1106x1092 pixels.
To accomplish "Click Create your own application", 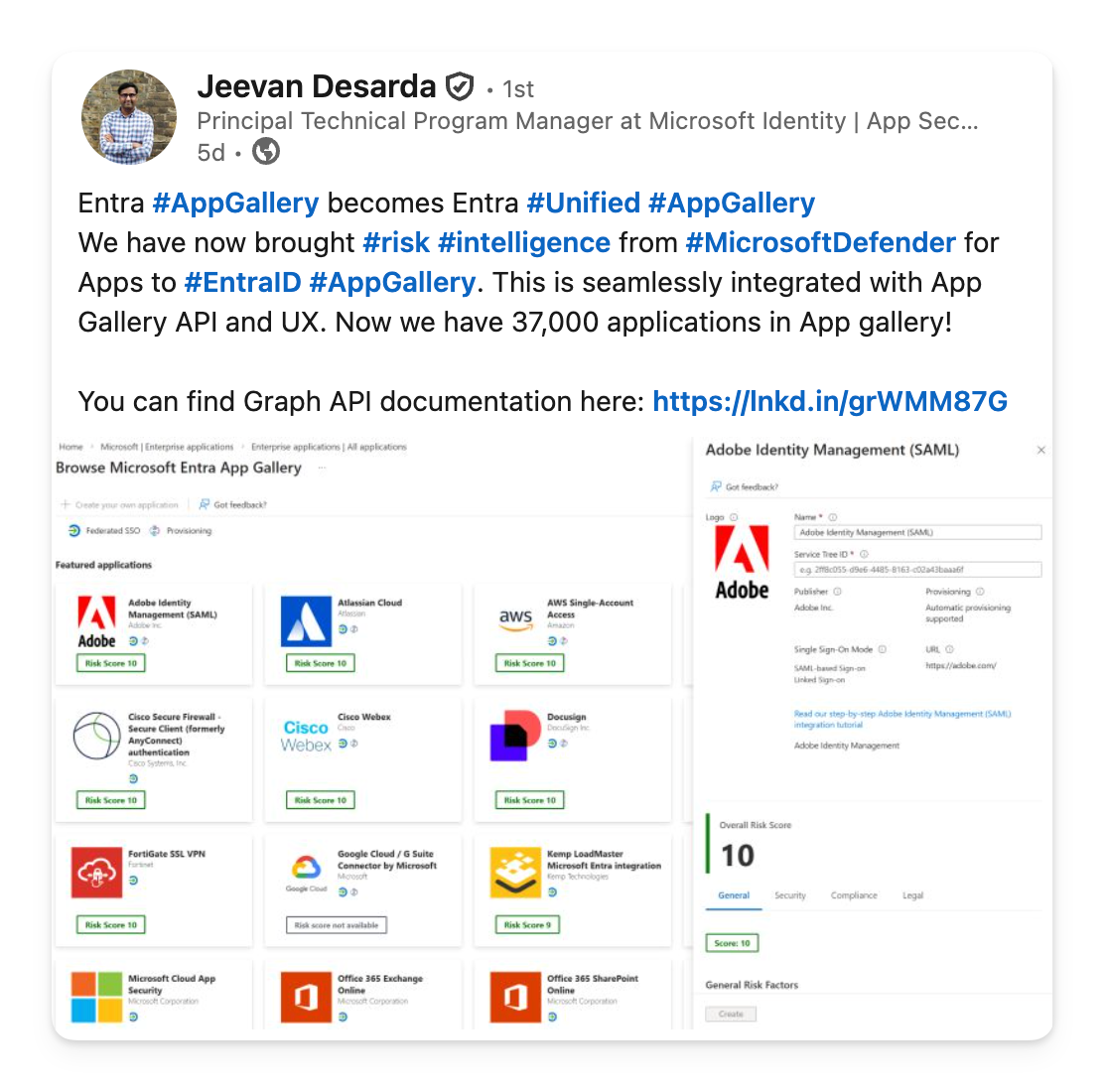I will coord(120,504).
